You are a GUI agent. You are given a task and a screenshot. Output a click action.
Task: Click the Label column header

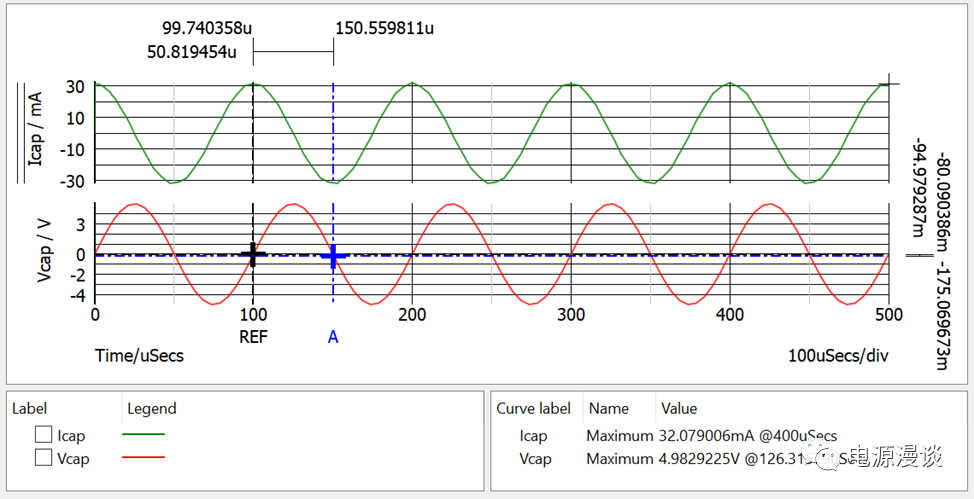coord(30,408)
